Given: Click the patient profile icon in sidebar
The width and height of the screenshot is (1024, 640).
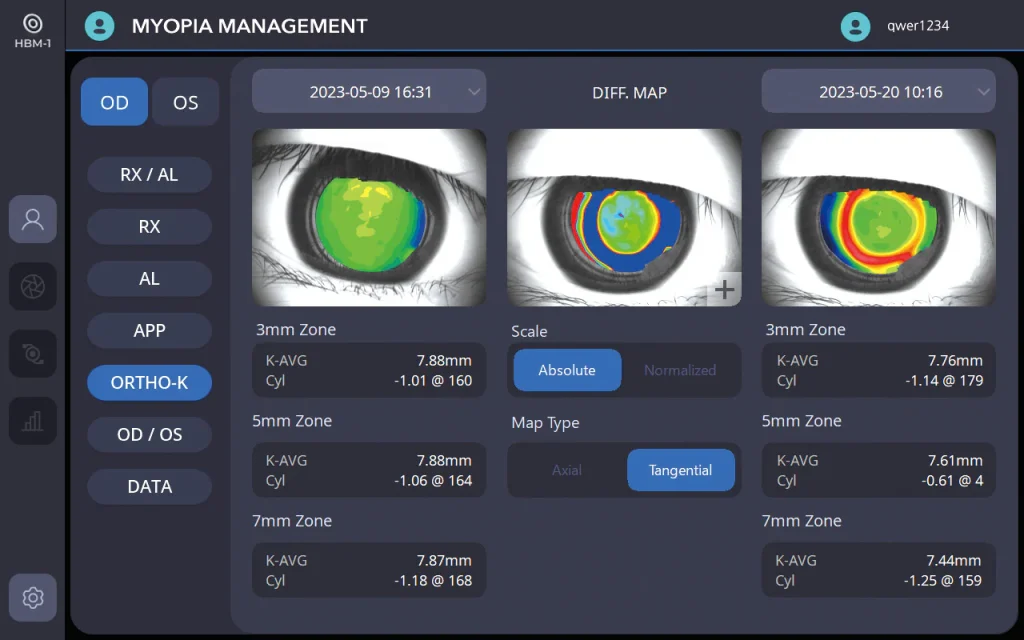Looking at the screenshot, I should 33,219.
